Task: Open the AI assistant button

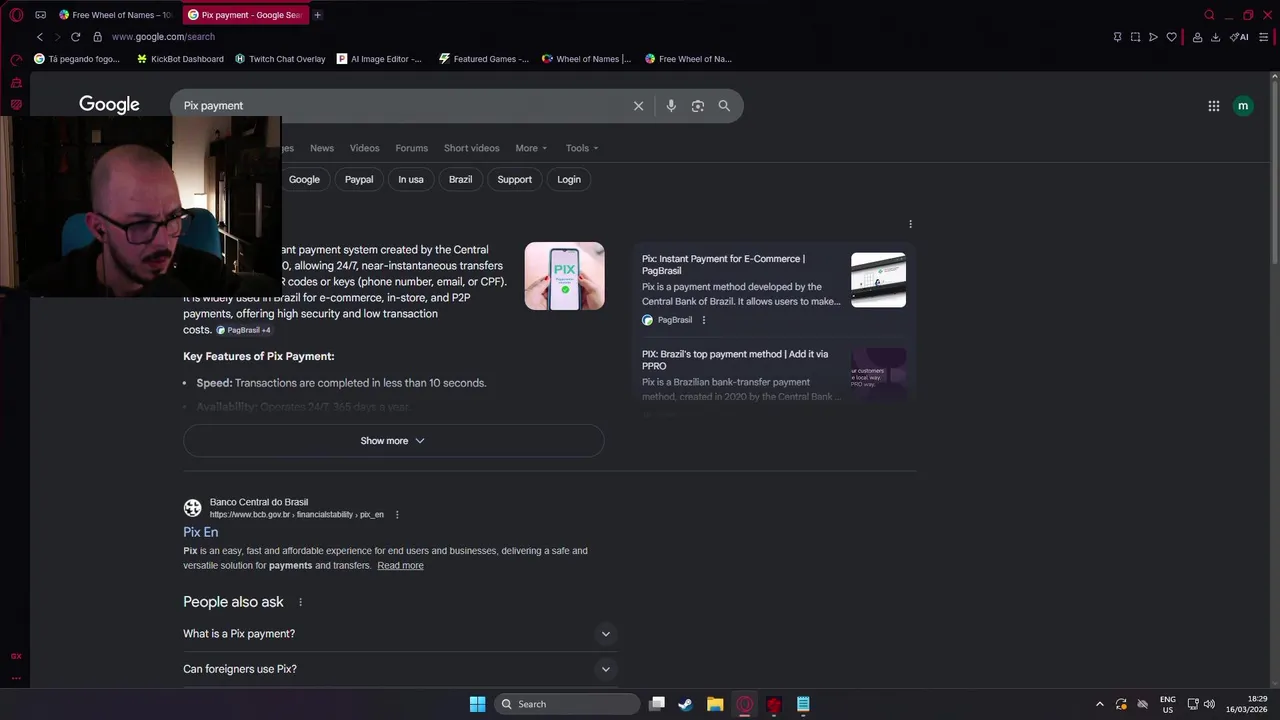Action: tap(1239, 37)
